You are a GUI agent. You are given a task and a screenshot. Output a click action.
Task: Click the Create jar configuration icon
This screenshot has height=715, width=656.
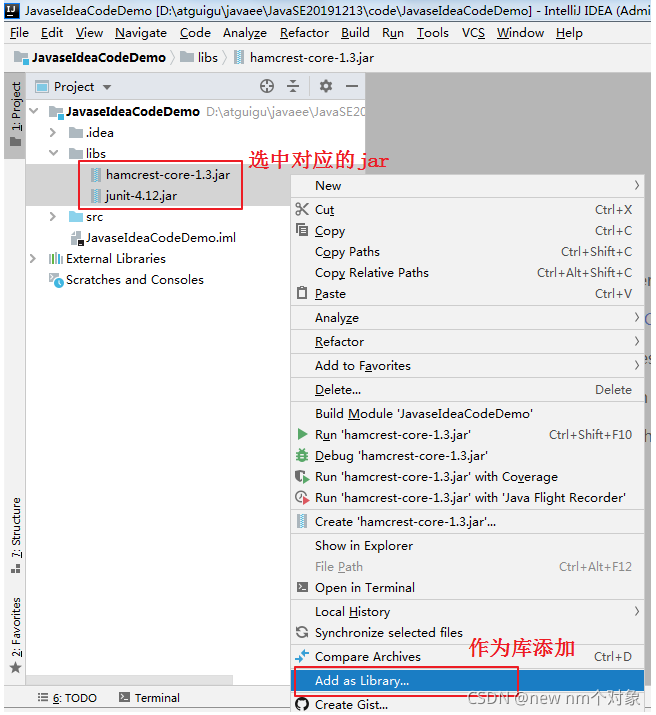point(301,521)
